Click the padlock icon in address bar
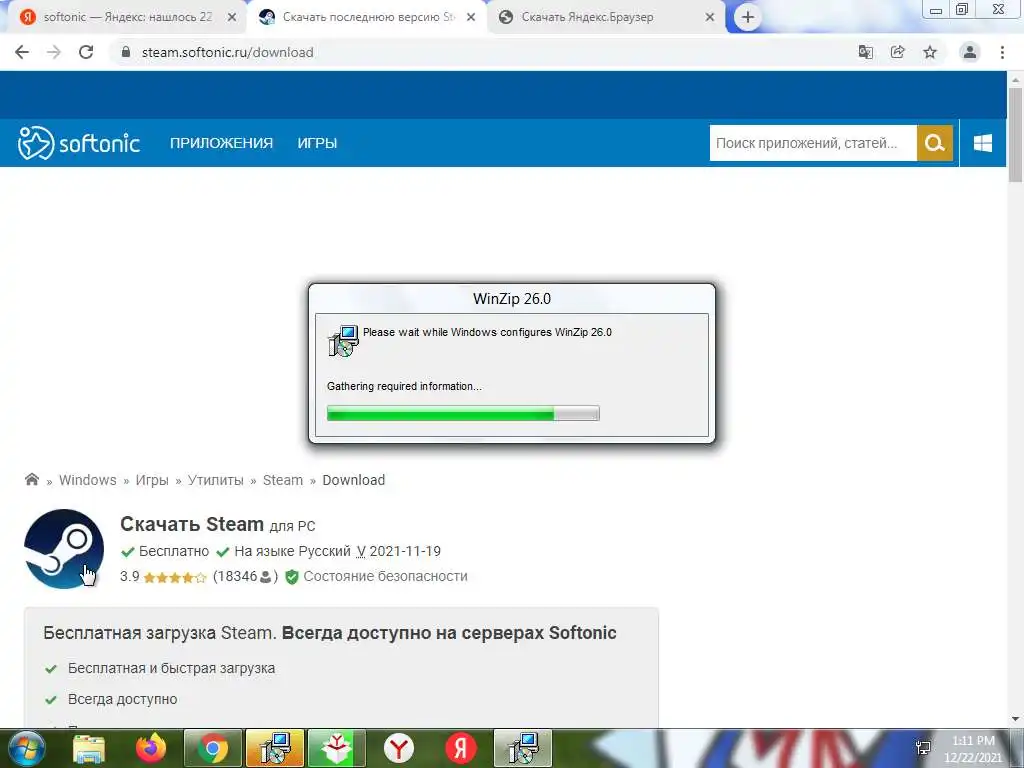Viewport: 1024px width, 768px height. click(126, 52)
